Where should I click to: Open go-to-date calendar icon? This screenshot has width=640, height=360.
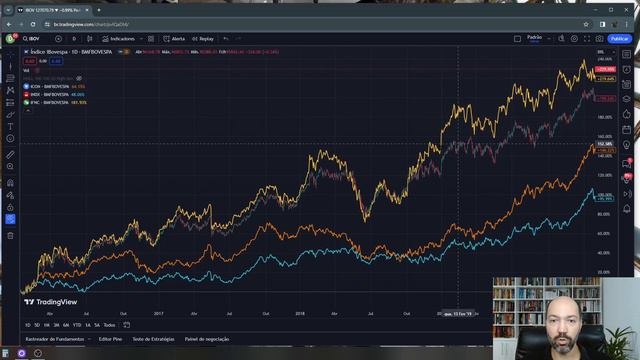127,325
